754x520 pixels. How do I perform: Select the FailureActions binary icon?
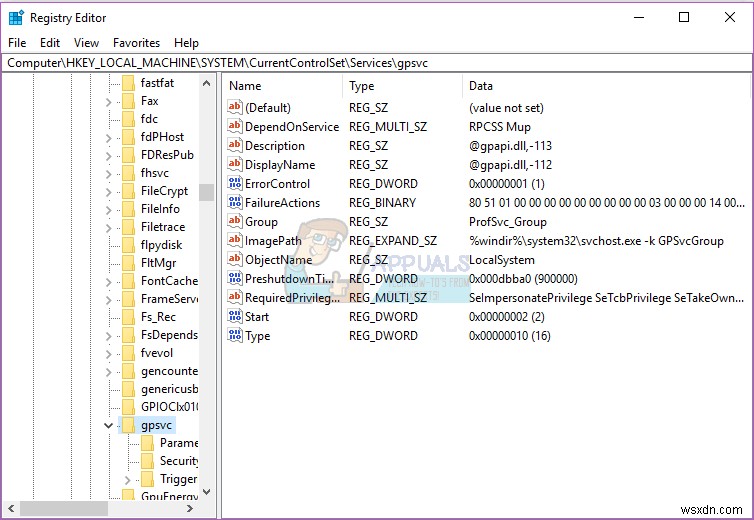[235, 203]
